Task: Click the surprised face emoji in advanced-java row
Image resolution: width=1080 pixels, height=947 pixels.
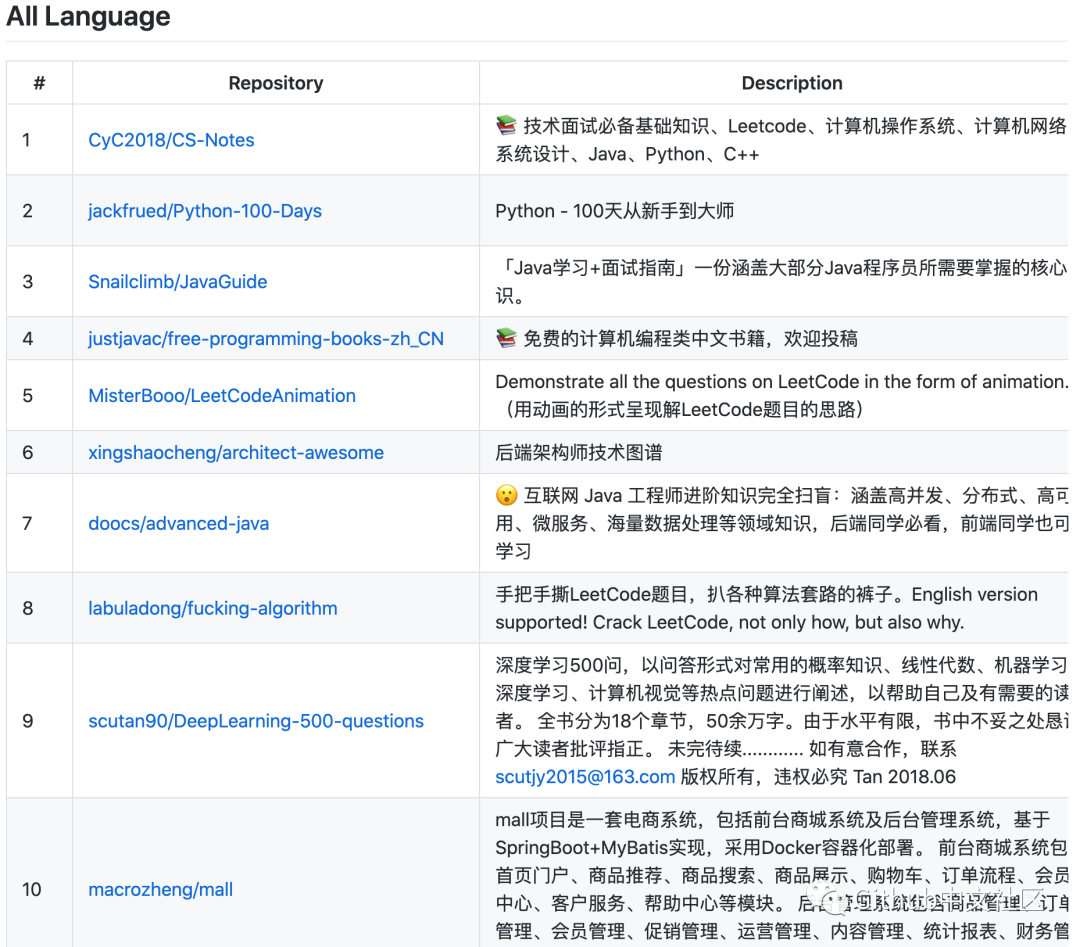Action: [506, 495]
